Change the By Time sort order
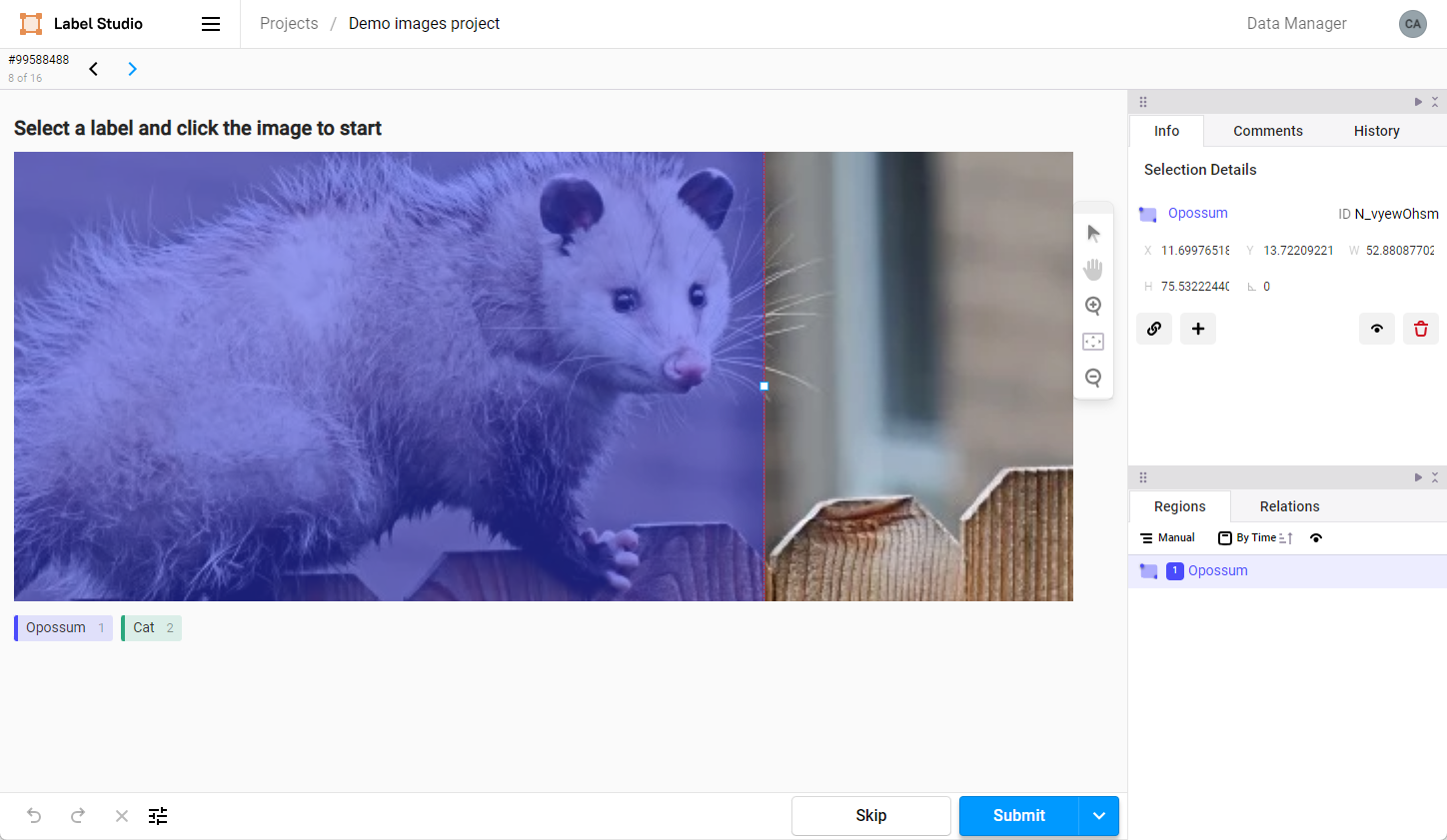Image resolution: width=1447 pixels, height=840 pixels. pyautogui.click(x=1255, y=538)
